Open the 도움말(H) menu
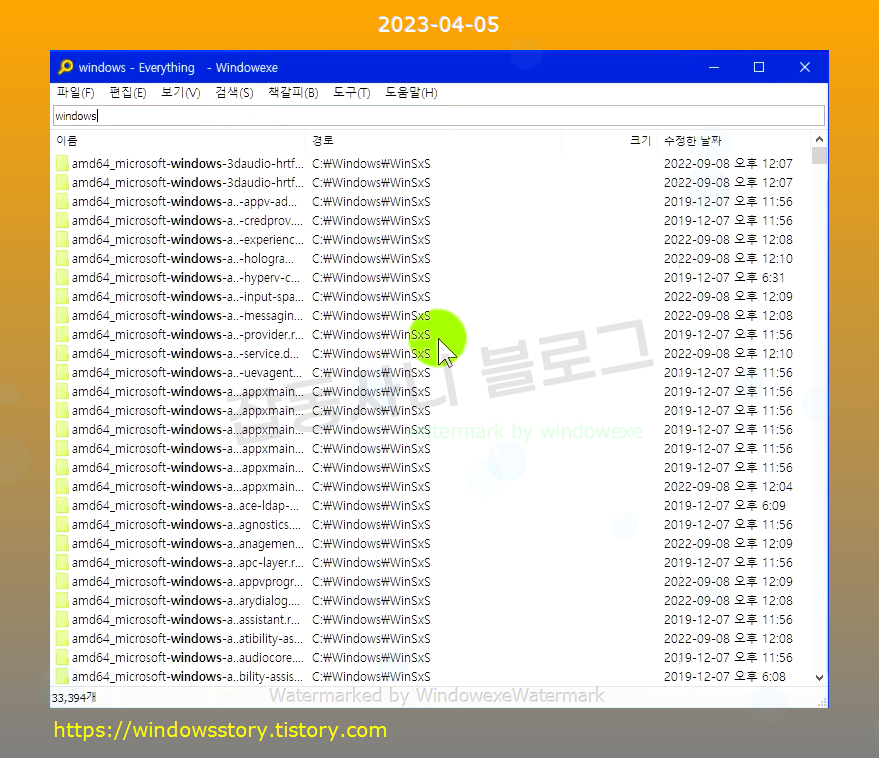This screenshot has height=758, width=879. coord(411,93)
